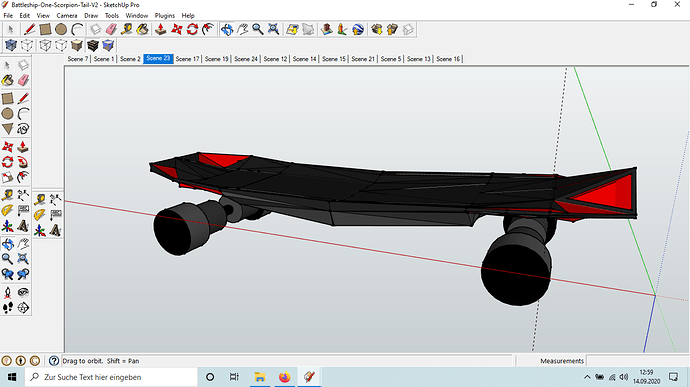Image resolution: width=690 pixels, height=387 pixels.
Task: Click Add Location in the top toolbar
Action: (x=292, y=29)
